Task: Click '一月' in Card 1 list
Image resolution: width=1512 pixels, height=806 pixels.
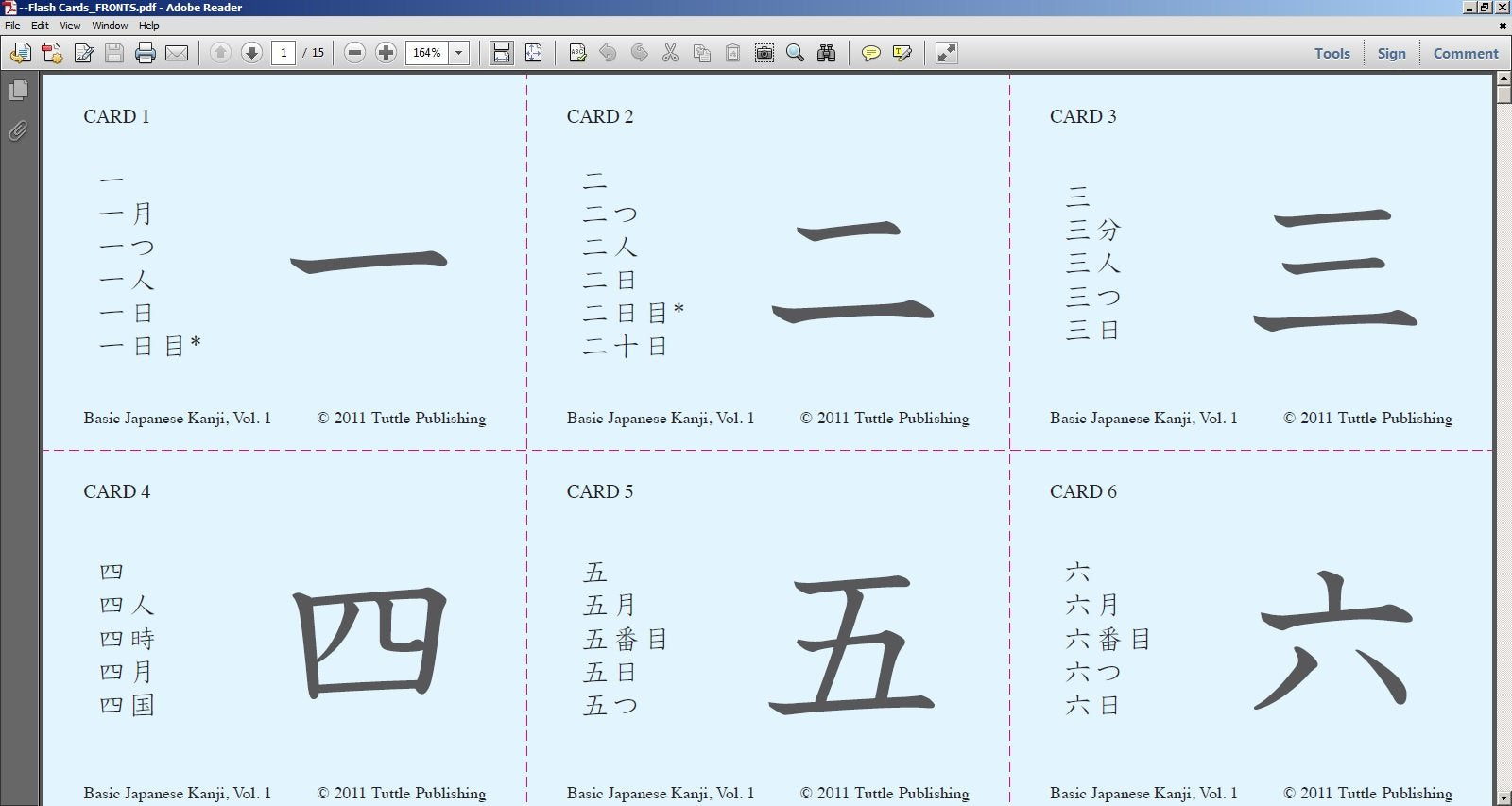Action: point(126,214)
